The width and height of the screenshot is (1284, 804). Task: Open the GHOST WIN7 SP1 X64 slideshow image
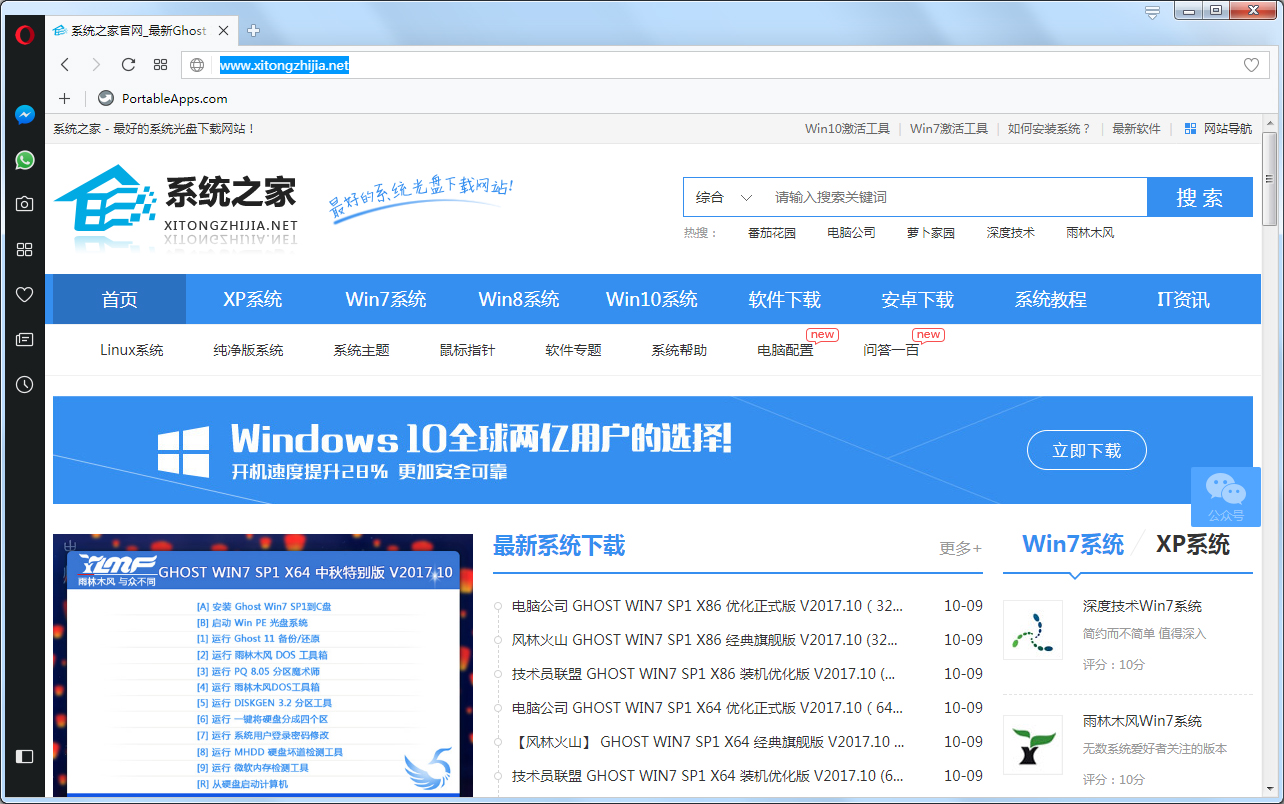coord(263,665)
